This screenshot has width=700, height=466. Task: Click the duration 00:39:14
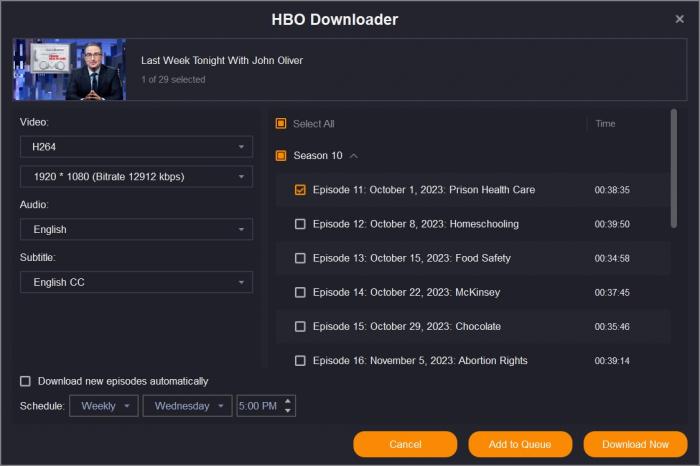[x=612, y=361]
